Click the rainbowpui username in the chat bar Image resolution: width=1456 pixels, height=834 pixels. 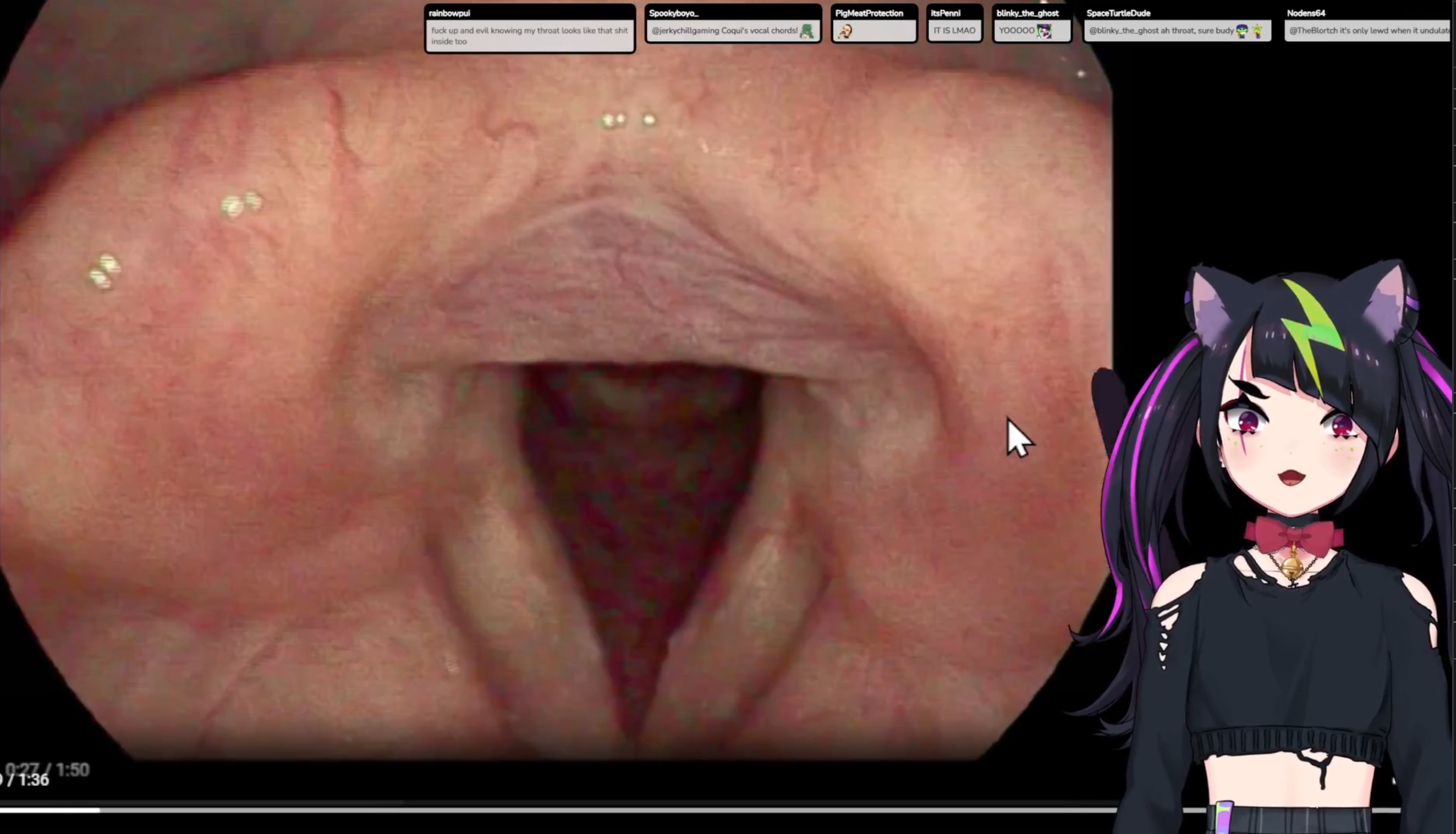[x=449, y=13]
